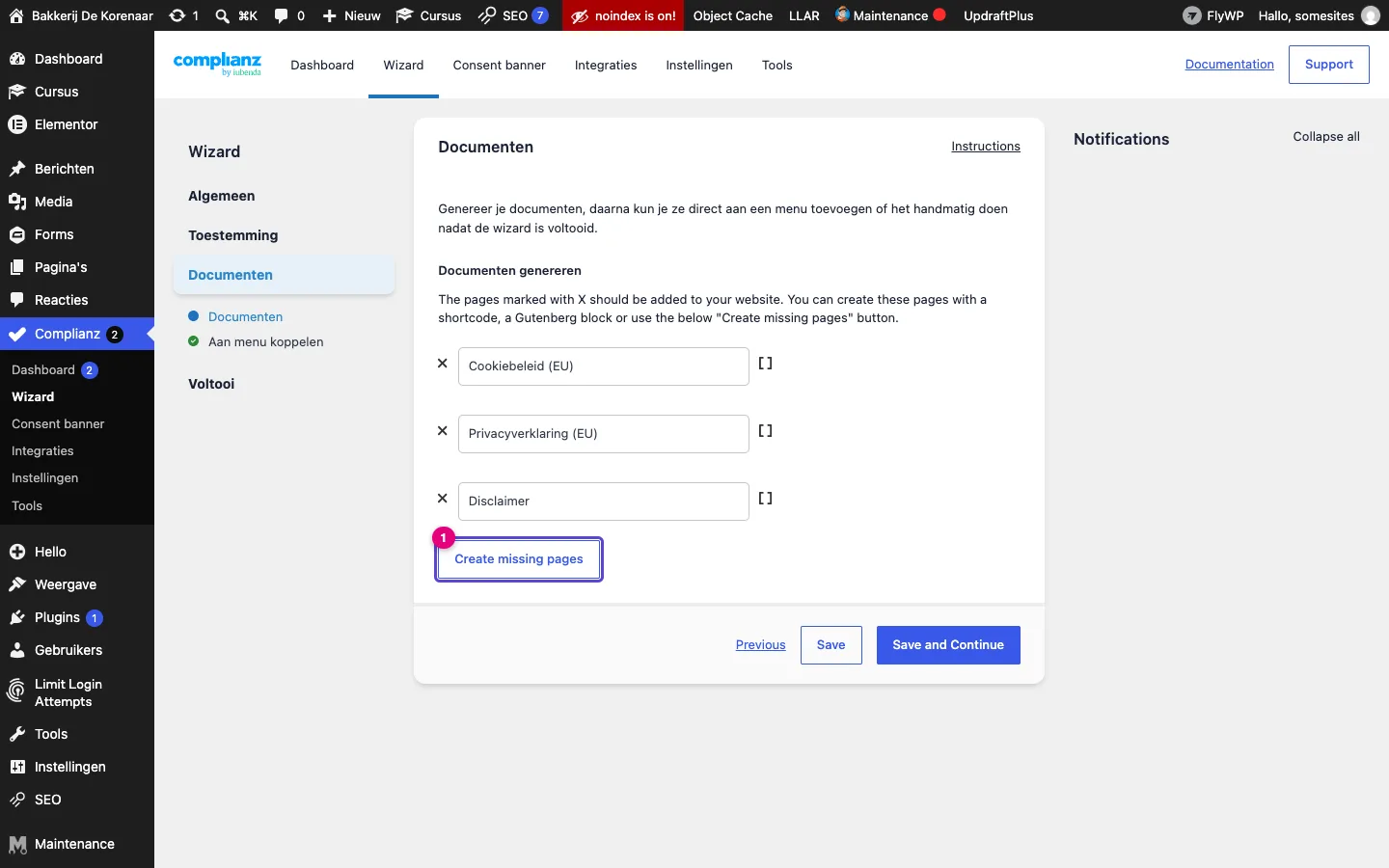Open the Media library icon
The height and width of the screenshot is (868, 1389).
(x=17, y=202)
